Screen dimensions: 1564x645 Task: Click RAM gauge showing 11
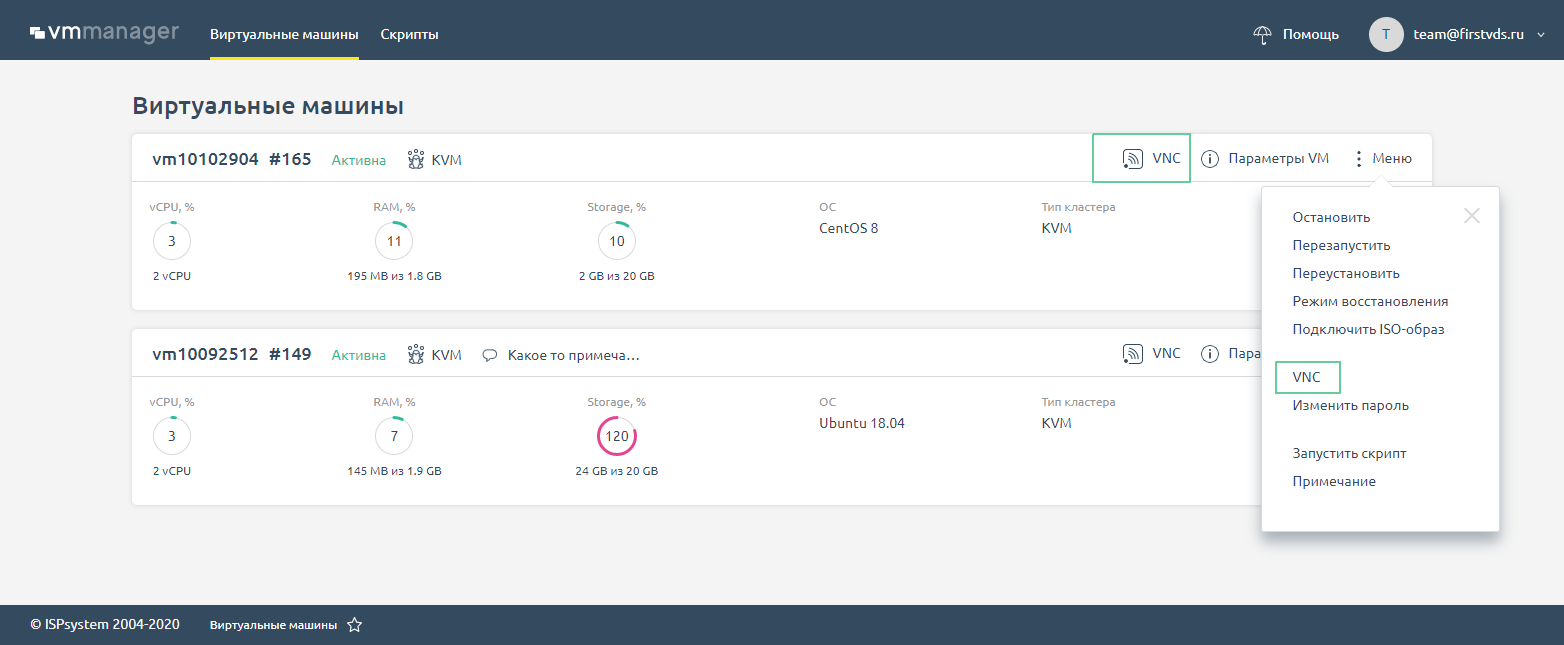(x=394, y=241)
